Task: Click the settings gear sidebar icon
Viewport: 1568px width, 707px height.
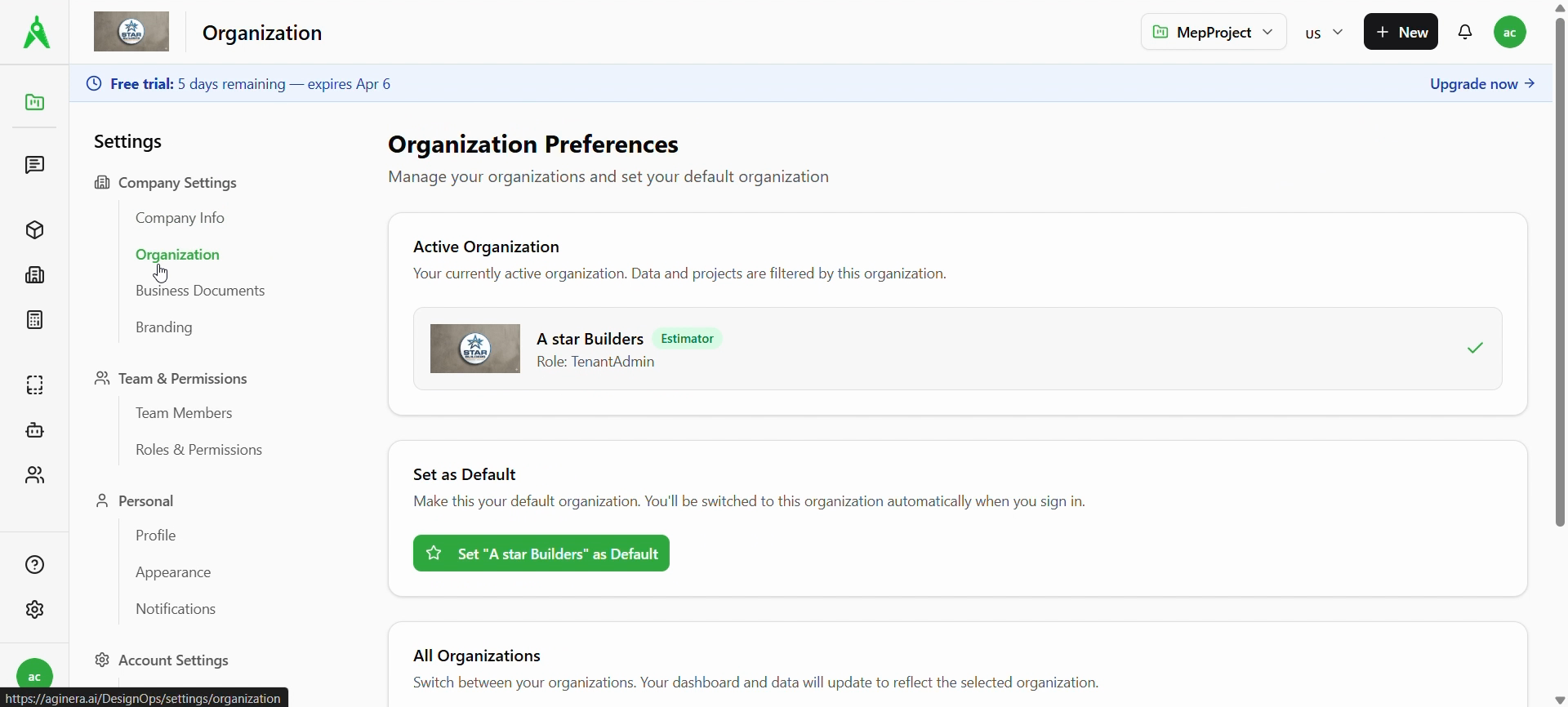Action: point(34,610)
